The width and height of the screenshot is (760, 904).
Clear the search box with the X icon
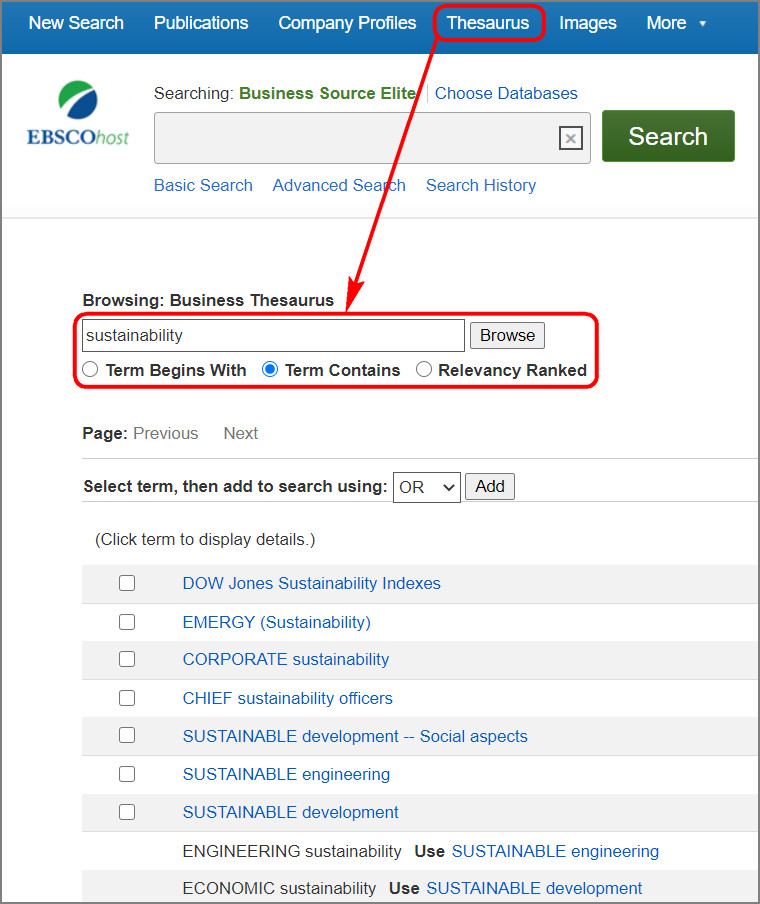click(x=570, y=138)
